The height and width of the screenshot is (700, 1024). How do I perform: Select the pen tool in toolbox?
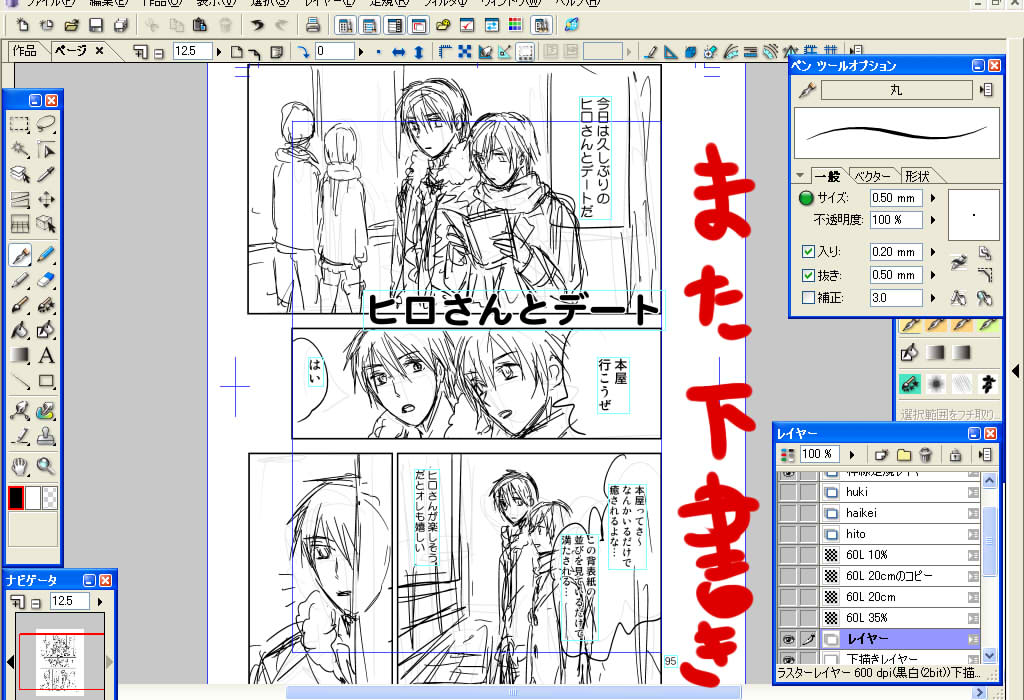pos(20,255)
